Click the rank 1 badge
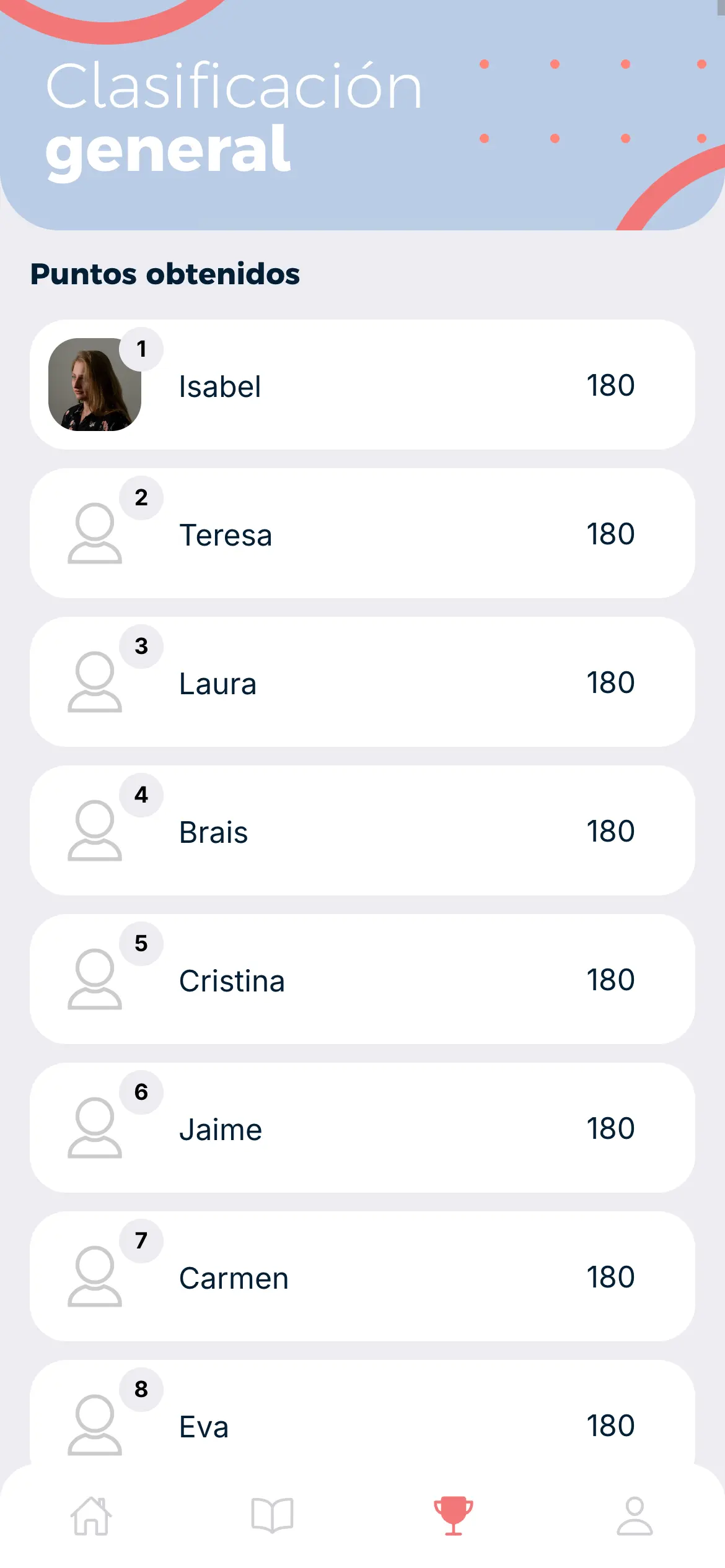Image resolution: width=725 pixels, height=1568 pixels. (141, 349)
